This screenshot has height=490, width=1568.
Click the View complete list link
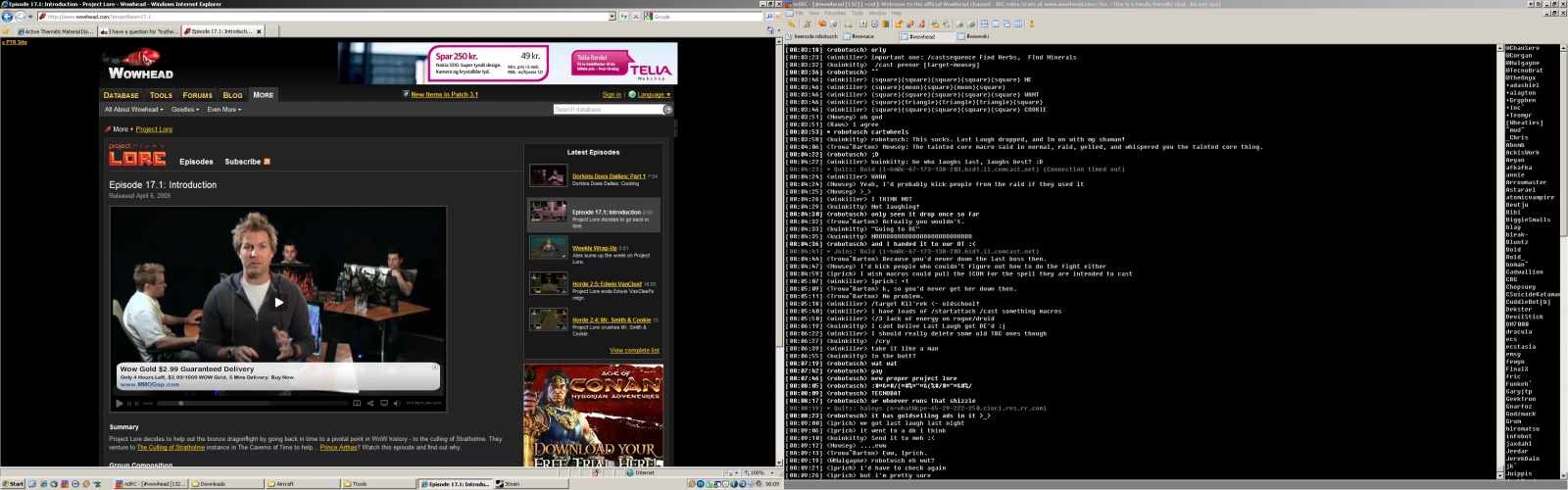[x=634, y=350]
